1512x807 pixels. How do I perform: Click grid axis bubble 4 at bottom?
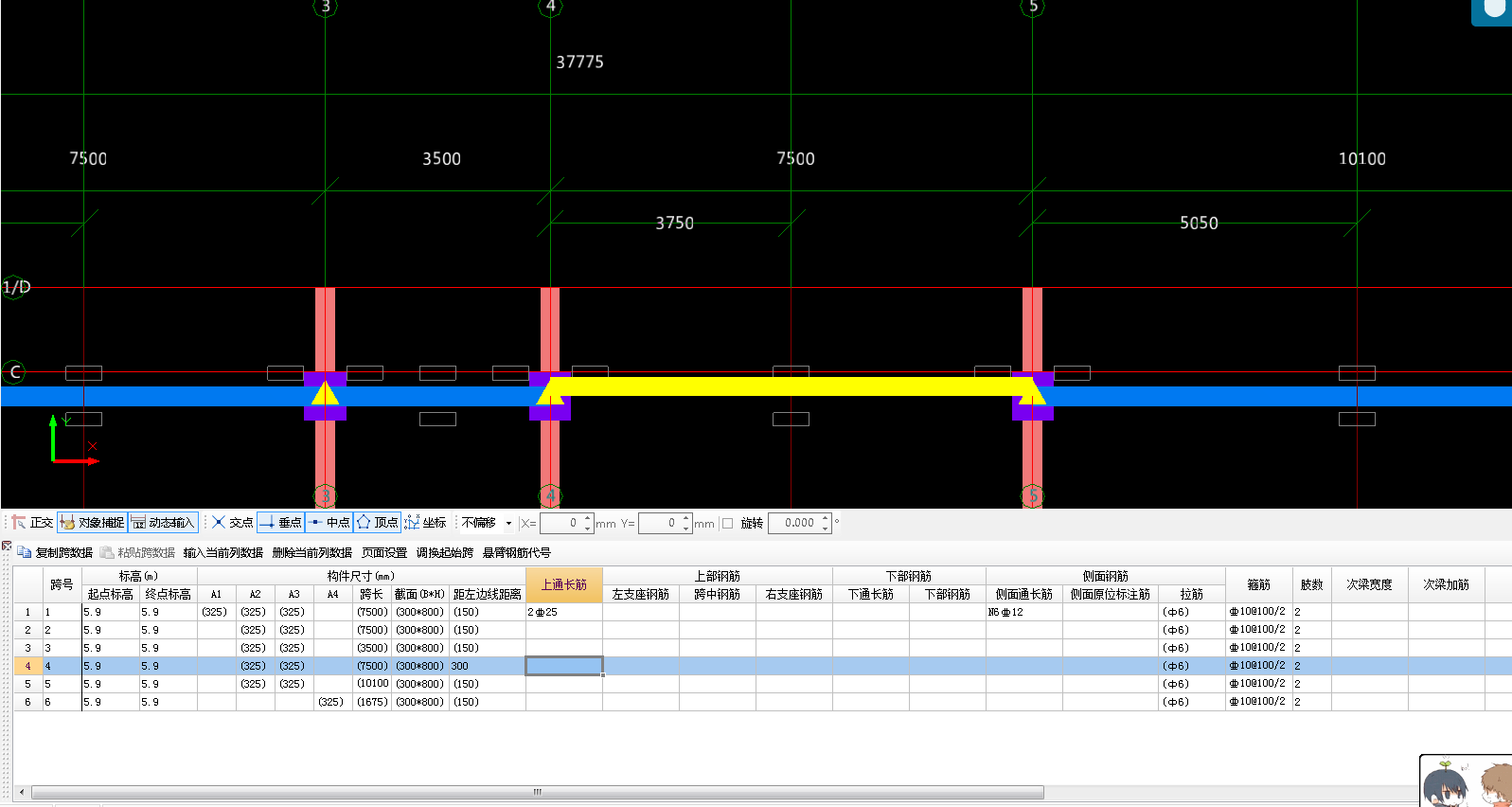[550, 495]
